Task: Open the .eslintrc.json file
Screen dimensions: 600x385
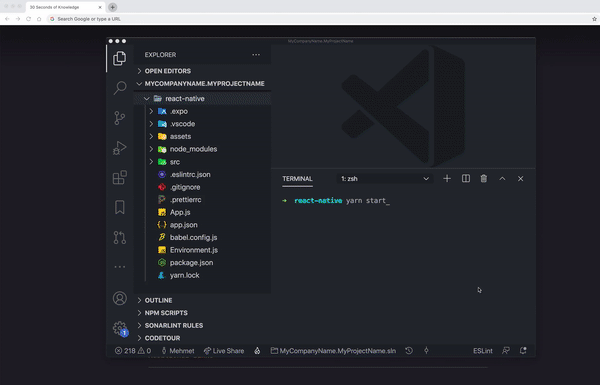Action: 202,175
